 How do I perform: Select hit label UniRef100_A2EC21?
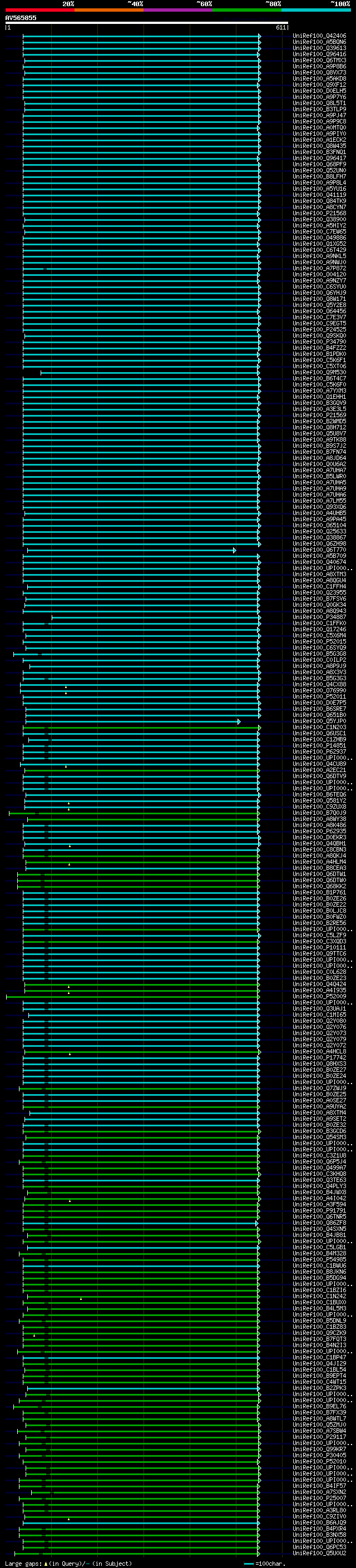(319, 770)
